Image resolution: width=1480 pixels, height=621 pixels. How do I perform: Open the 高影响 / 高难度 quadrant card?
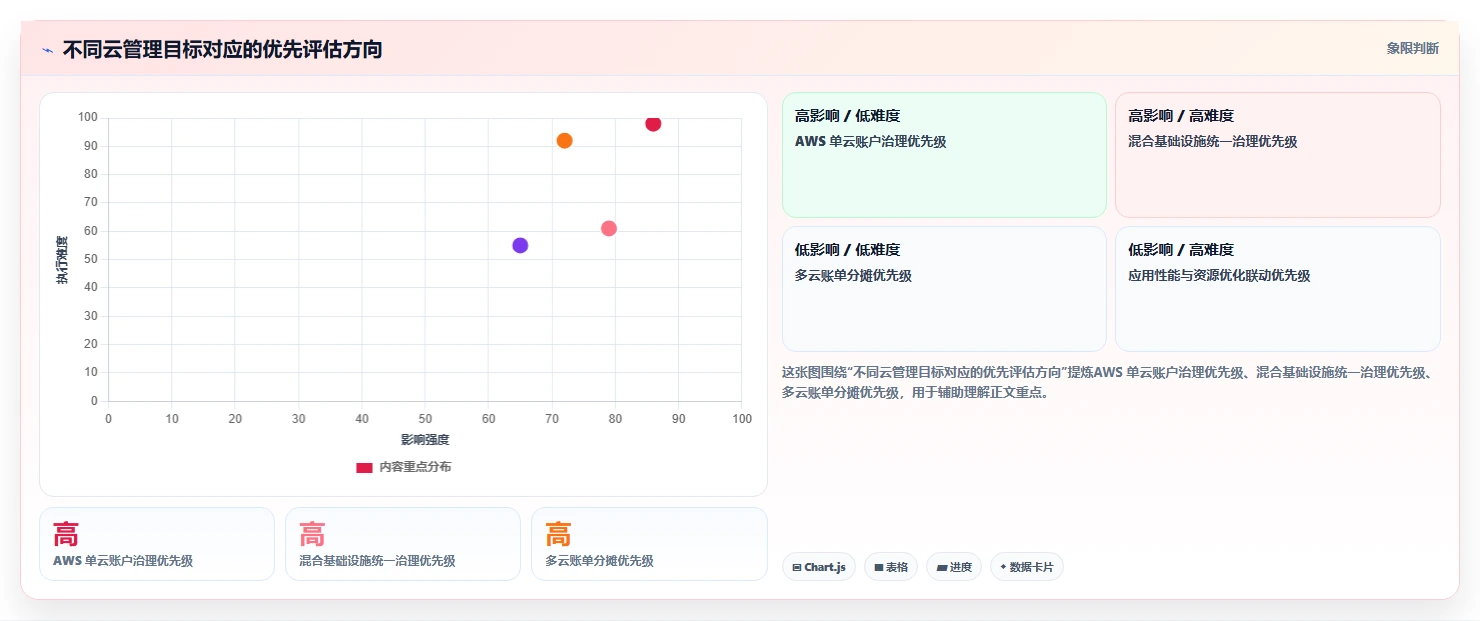pyautogui.click(x=1277, y=155)
